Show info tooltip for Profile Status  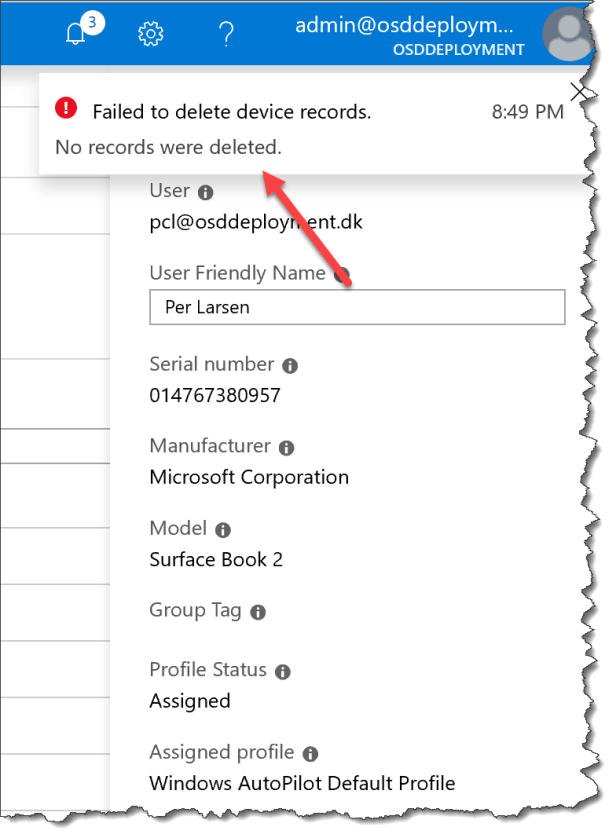click(282, 672)
